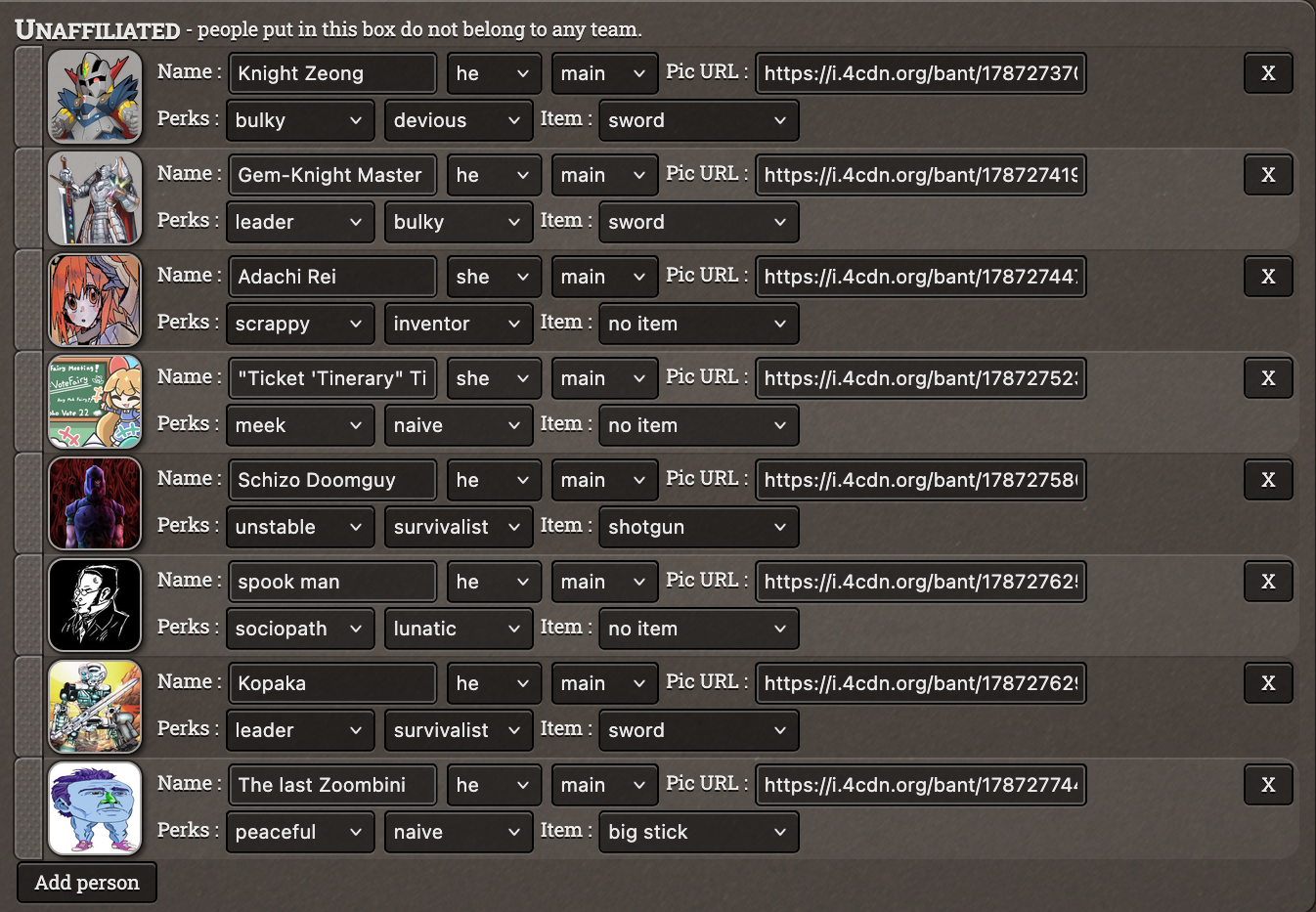Click spook man's avatar picture
Screen dimensions: 1316x912
click(95, 605)
